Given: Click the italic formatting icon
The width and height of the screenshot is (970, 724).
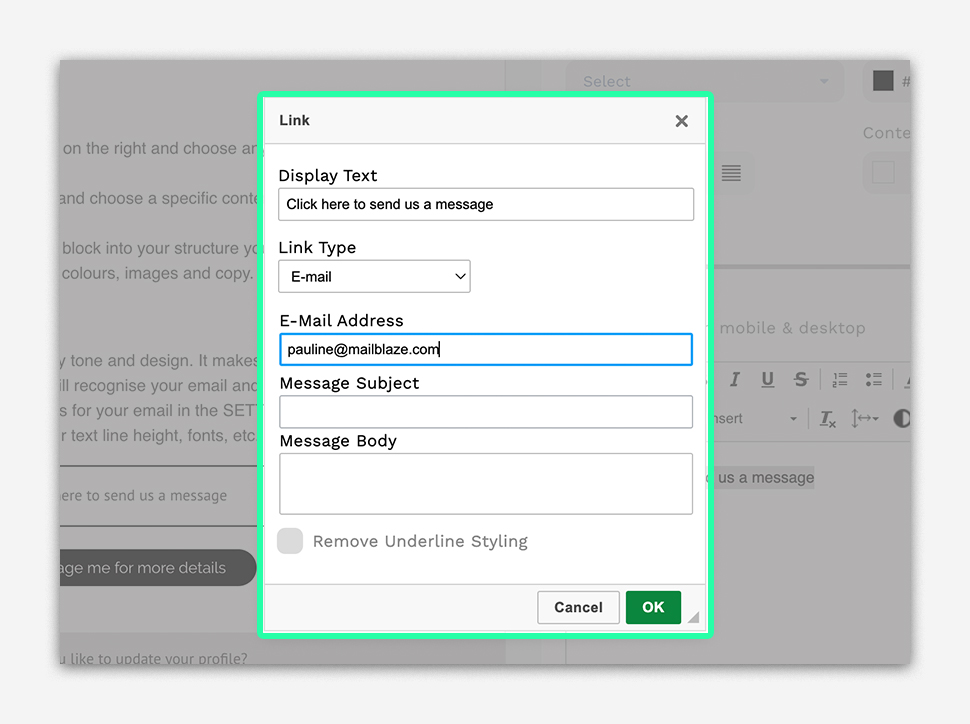Looking at the screenshot, I should coord(734,379).
